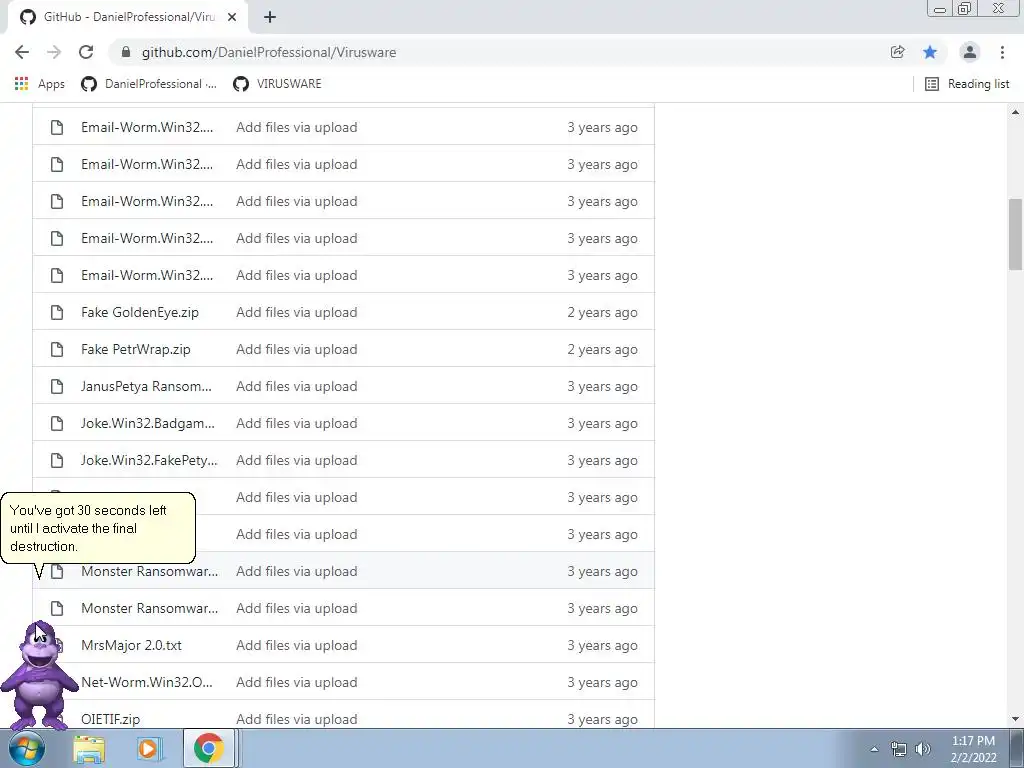
Task: Open the DanielProfessional bookmark
Action: (x=149, y=84)
